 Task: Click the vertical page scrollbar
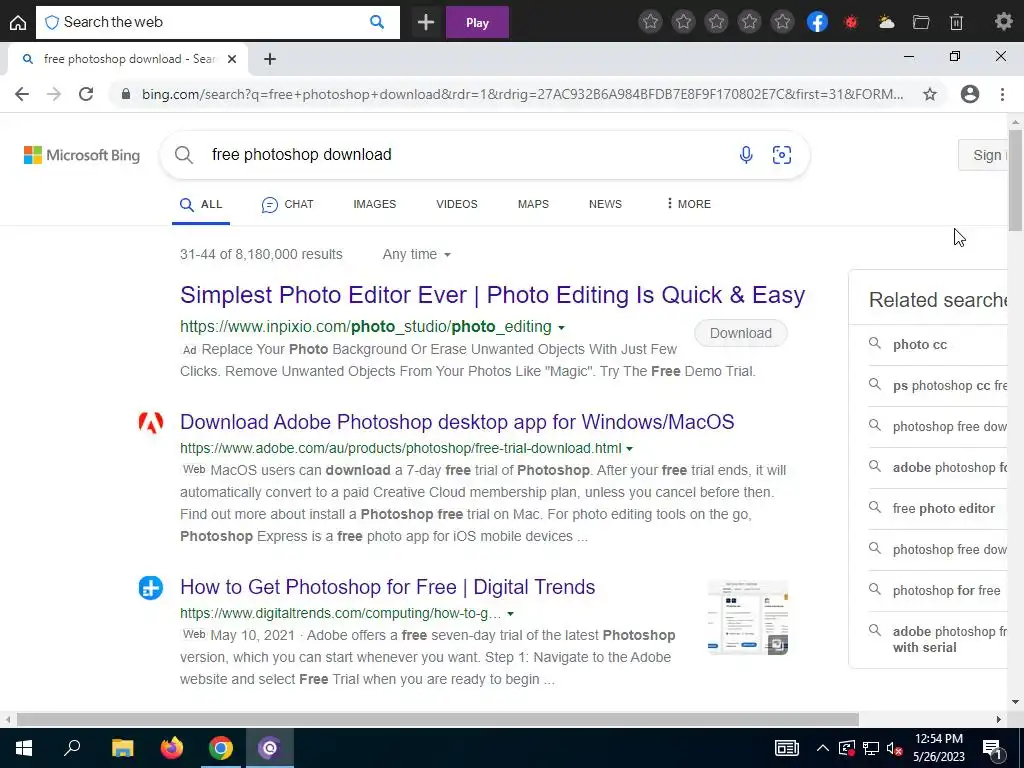point(1016,180)
